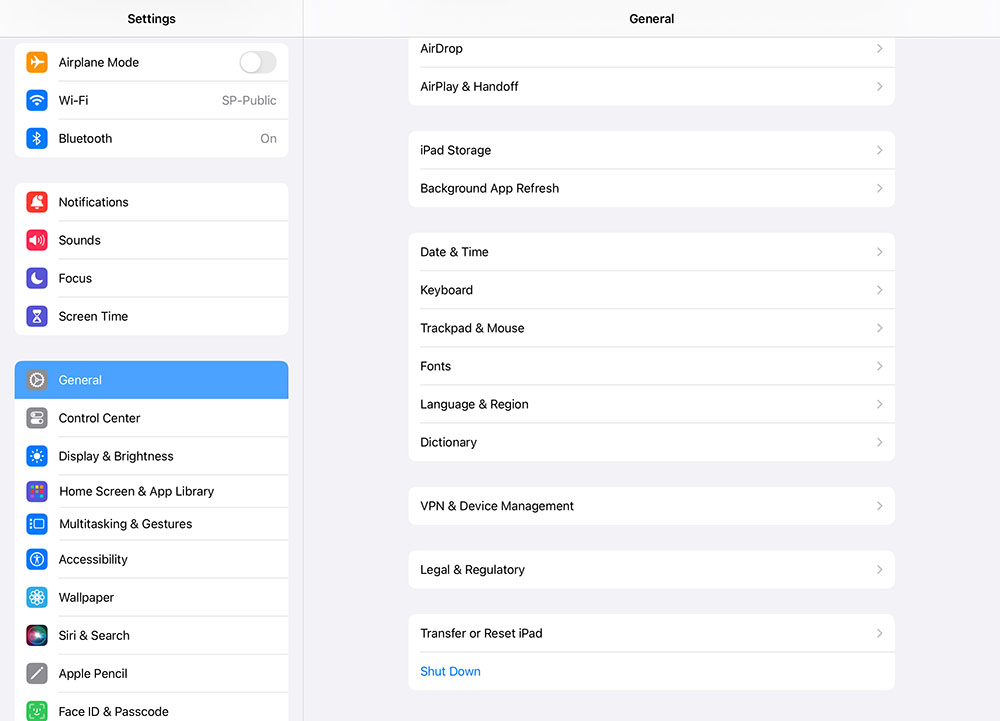Expand the Date & Time chevron
Screen dimensions: 1000x721
[879, 252]
